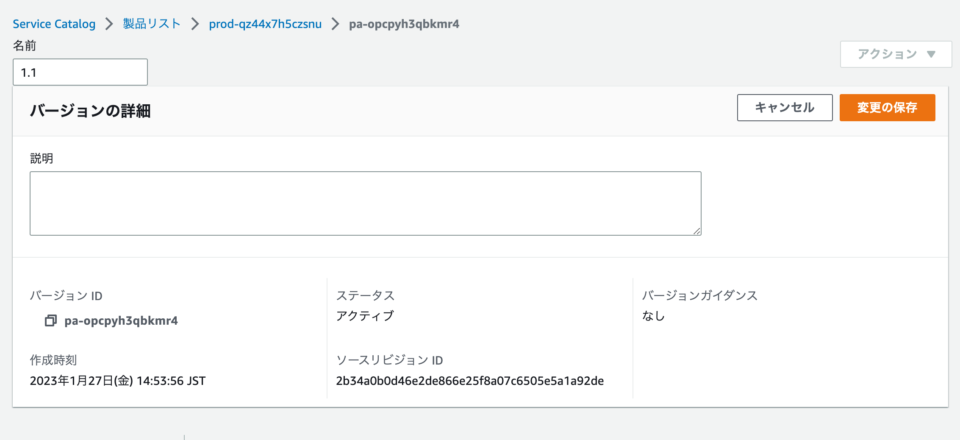Click the current breadcrumb pa-opcpyh3qbkmr4
The width and height of the screenshot is (960, 440).
click(404, 24)
